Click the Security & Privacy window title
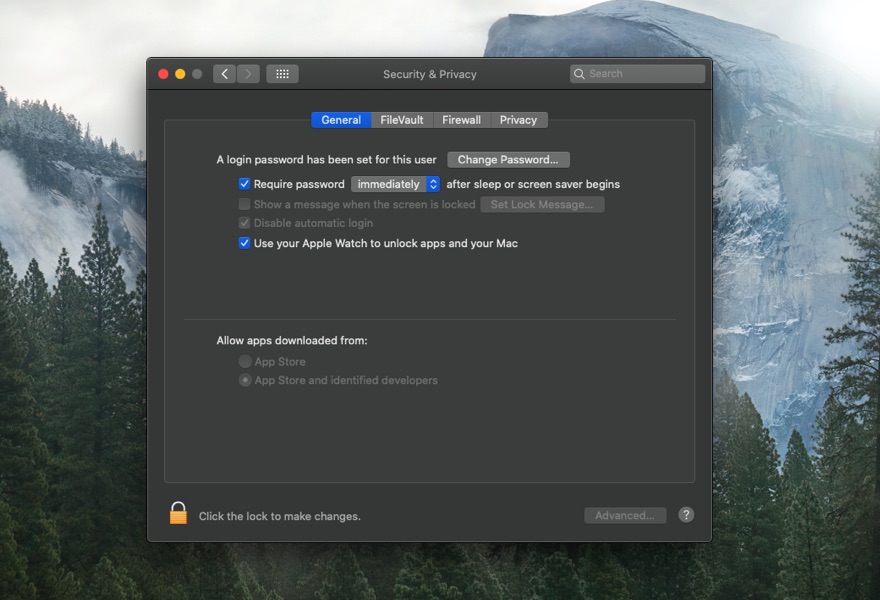880x600 pixels. pyautogui.click(x=430, y=74)
